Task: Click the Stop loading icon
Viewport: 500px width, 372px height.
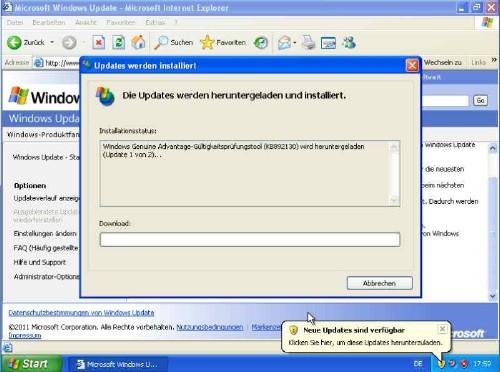Action: (99, 43)
